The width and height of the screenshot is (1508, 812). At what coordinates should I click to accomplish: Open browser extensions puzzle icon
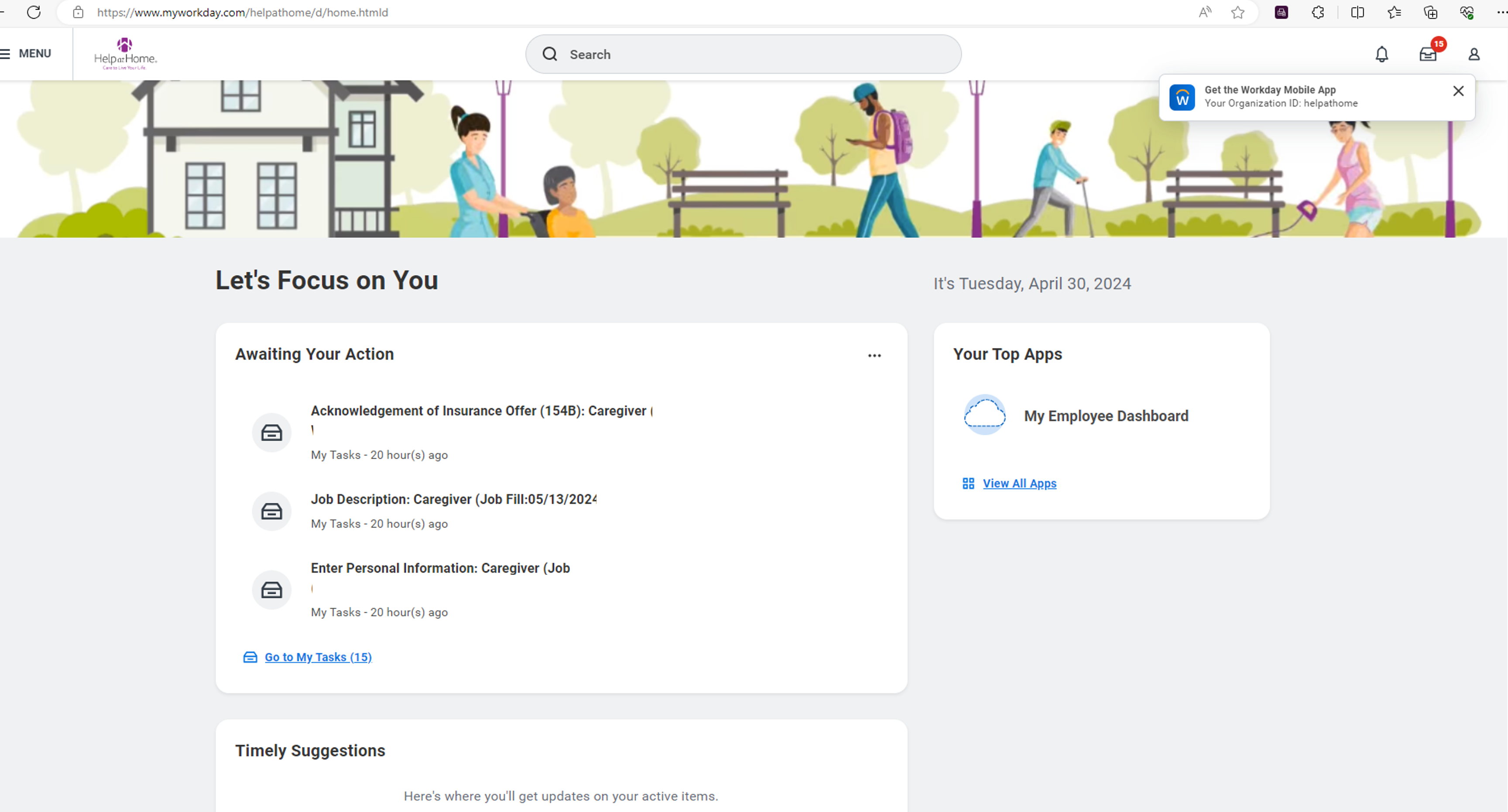tap(1318, 12)
